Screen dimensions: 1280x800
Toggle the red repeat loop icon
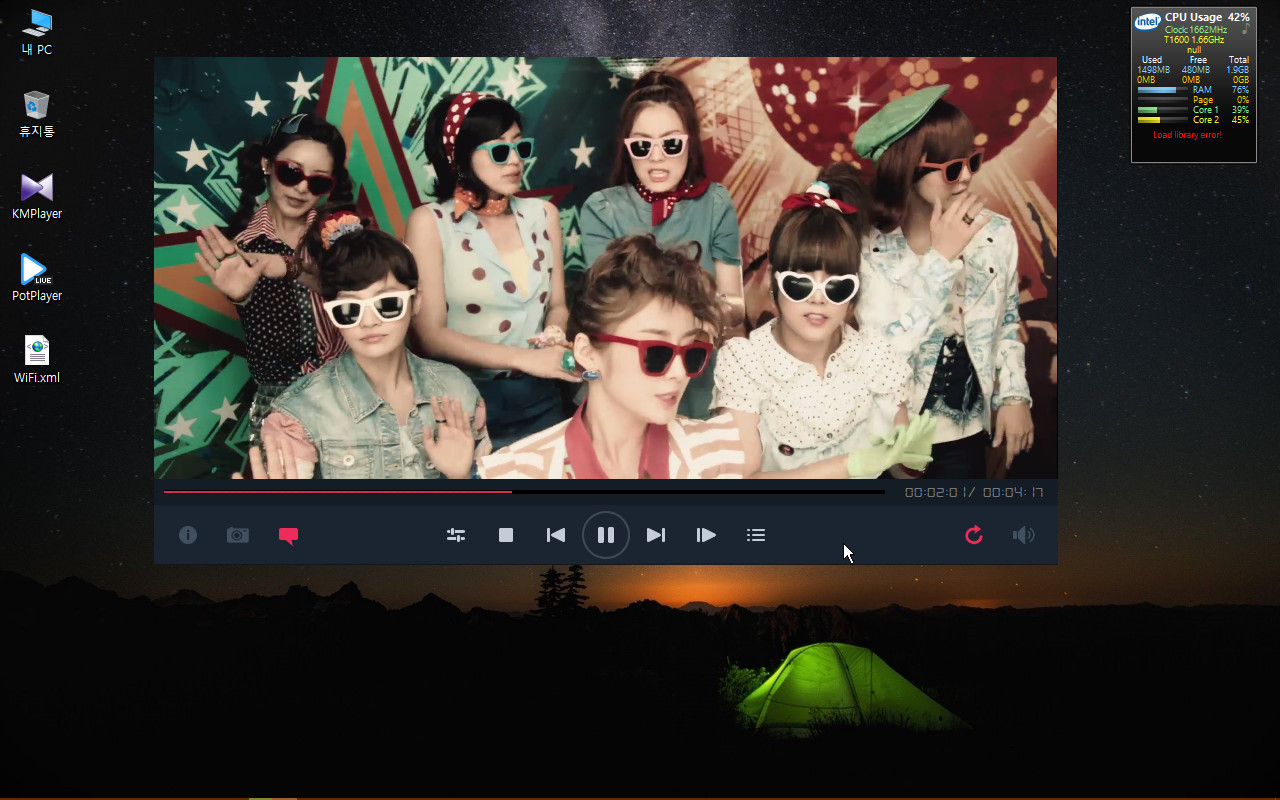974,535
